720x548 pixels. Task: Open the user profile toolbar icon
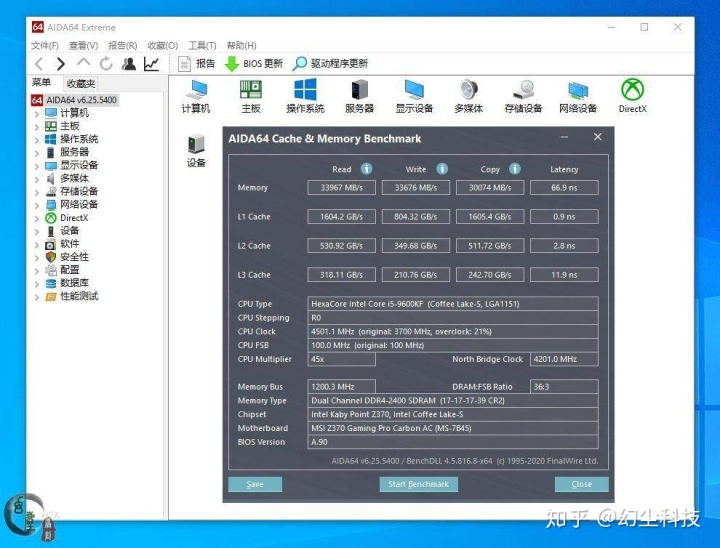click(x=129, y=64)
